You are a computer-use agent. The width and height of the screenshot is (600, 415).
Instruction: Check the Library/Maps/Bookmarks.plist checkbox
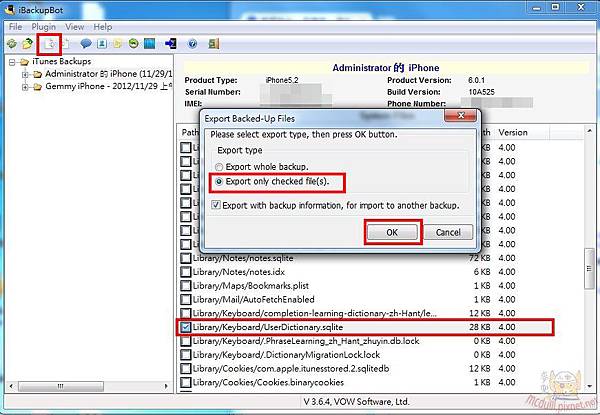click(186, 286)
